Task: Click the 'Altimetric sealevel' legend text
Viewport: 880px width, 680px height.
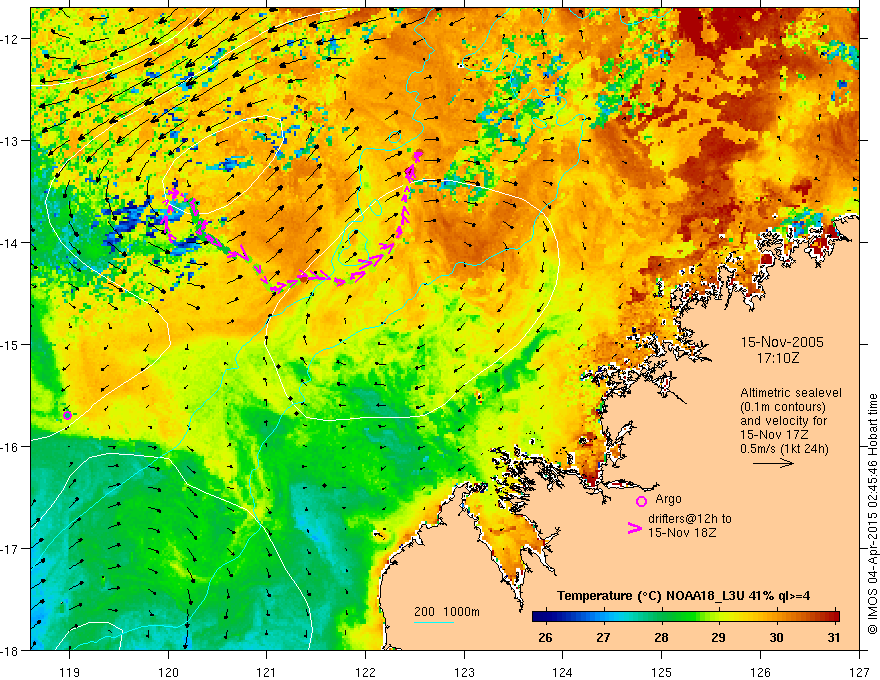Action: pos(791,393)
